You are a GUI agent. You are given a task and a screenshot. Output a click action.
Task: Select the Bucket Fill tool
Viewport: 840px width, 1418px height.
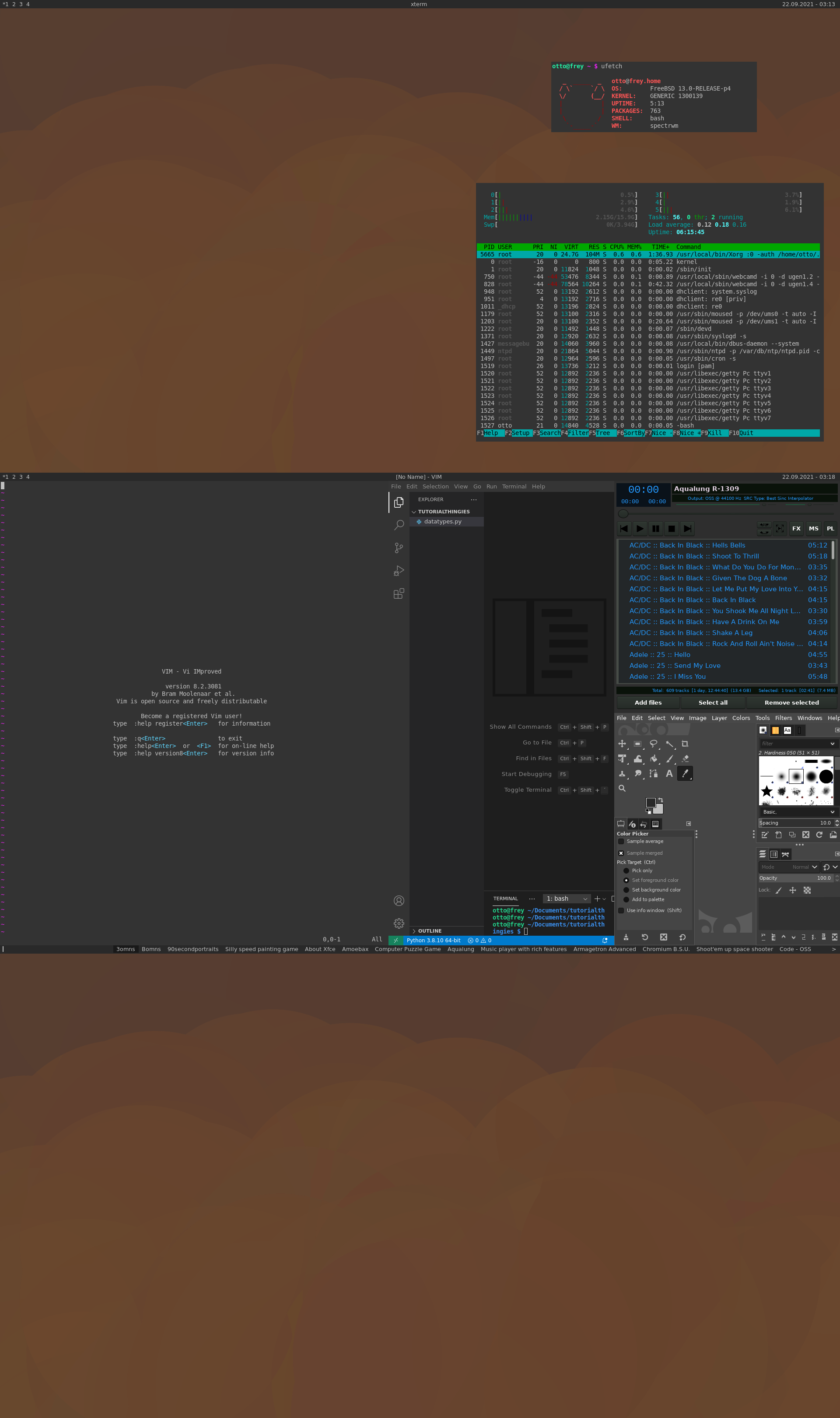pyautogui.click(x=654, y=759)
